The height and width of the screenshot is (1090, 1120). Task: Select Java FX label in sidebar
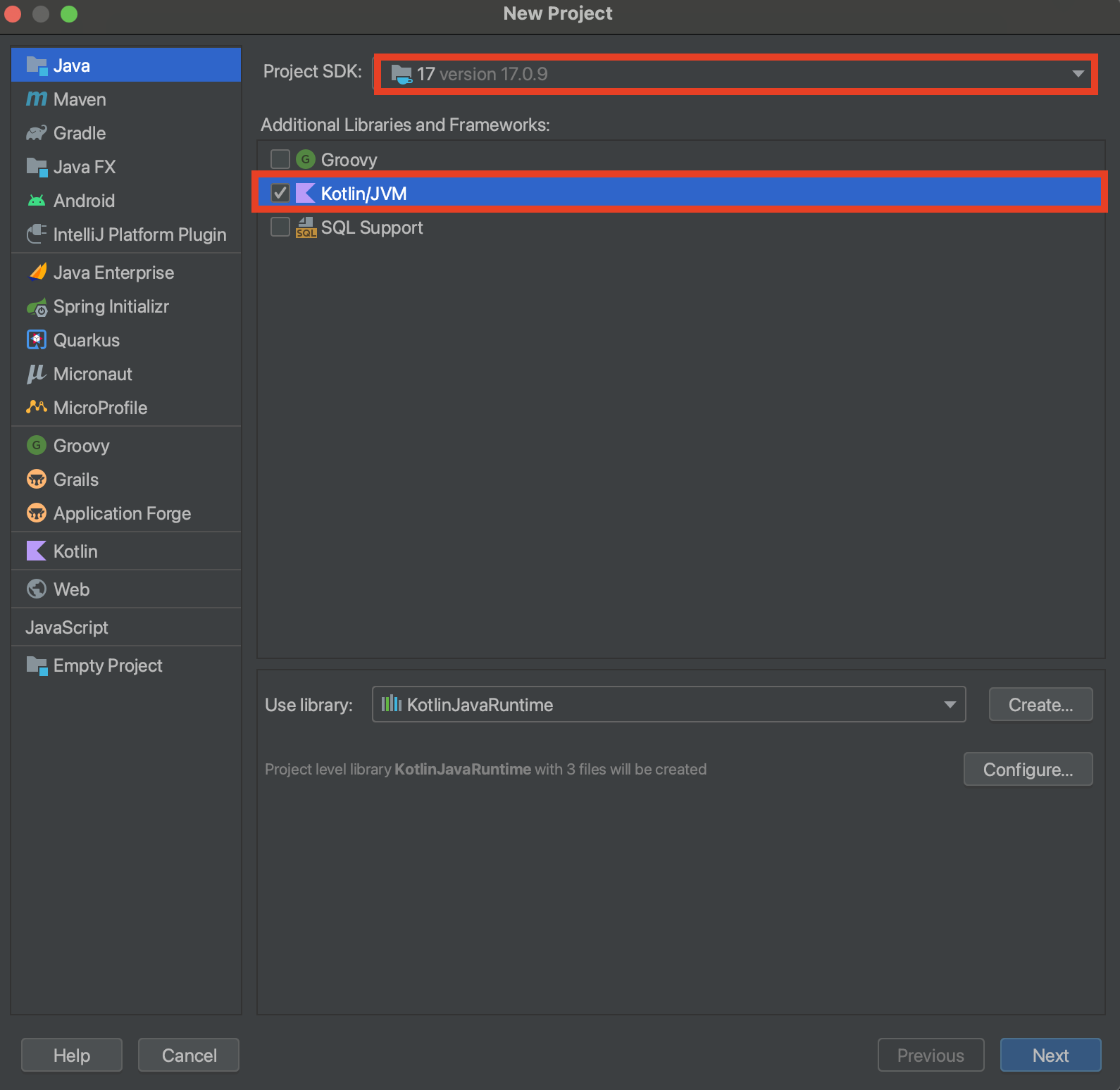click(x=85, y=167)
